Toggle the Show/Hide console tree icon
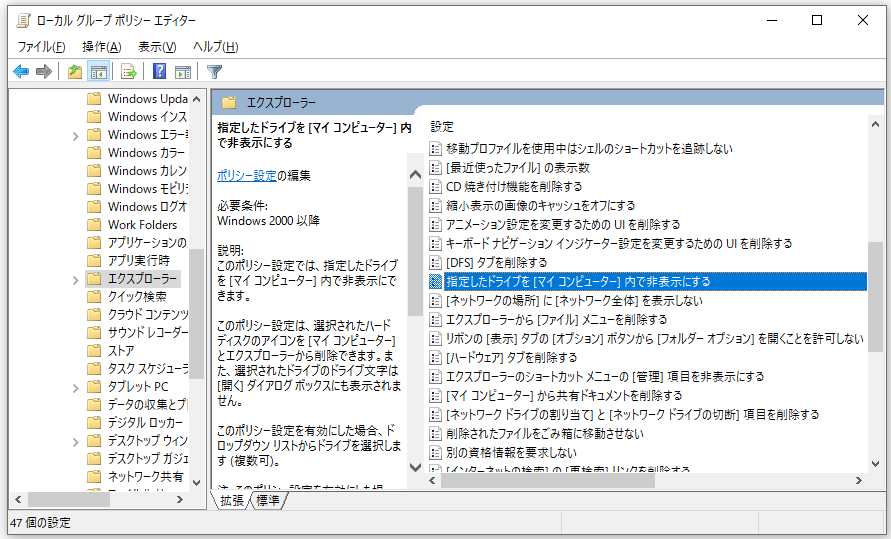The image size is (891, 539). (98, 72)
